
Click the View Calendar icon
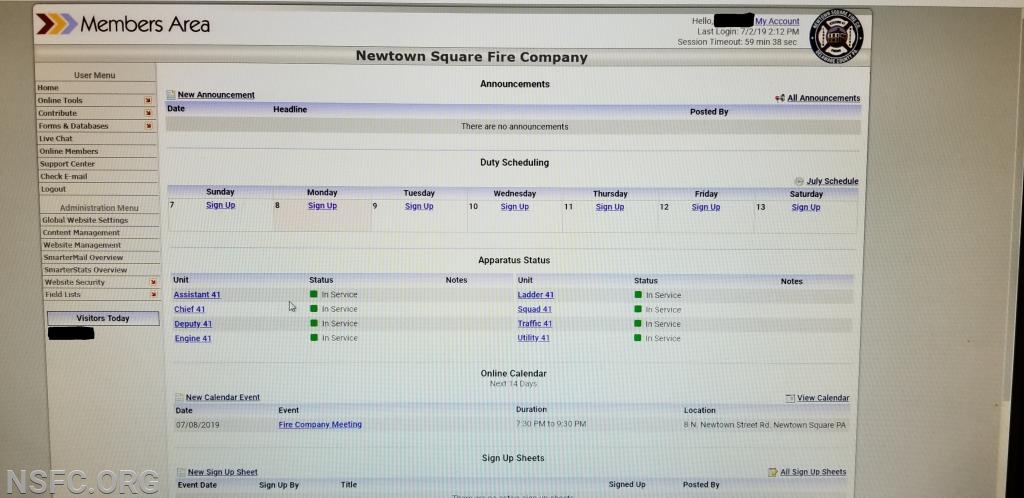790,398
